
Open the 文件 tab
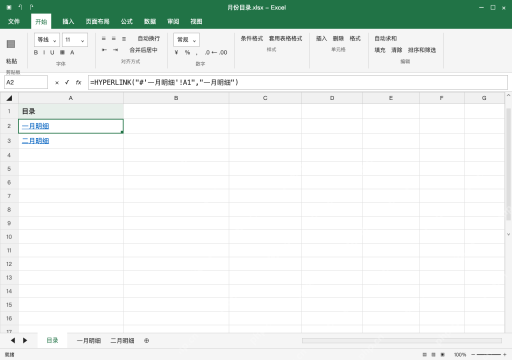click(x=14, y=21)
